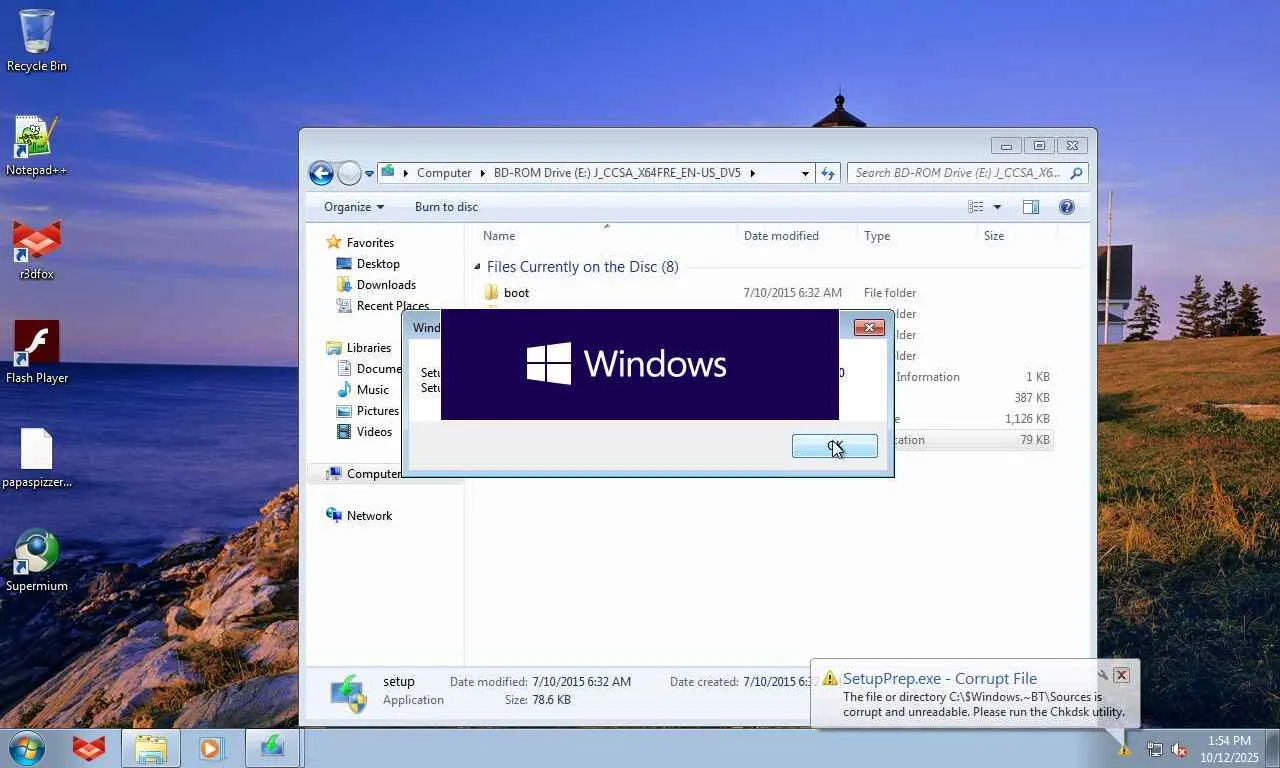Show the preview pane
The width and height of the screenshot is (1280, 768).
coord(1031,207)
